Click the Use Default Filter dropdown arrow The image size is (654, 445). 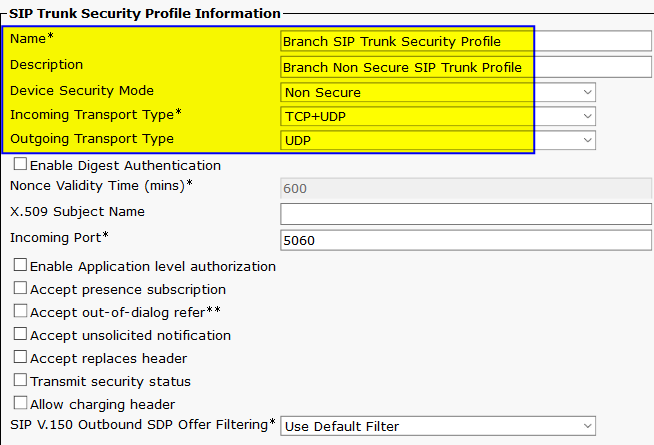587,426
